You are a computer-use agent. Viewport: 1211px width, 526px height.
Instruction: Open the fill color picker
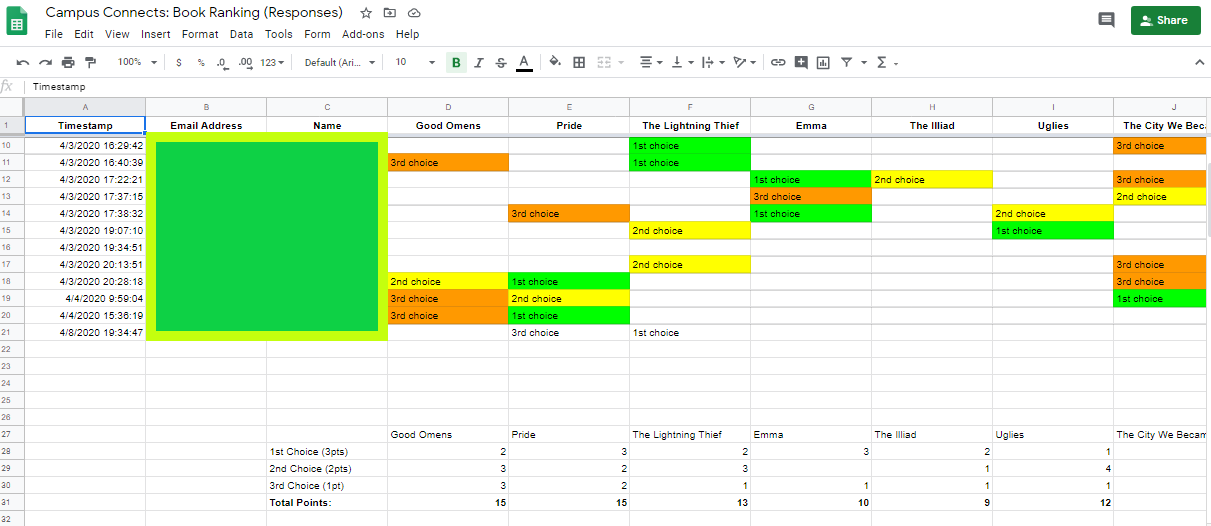556,62
